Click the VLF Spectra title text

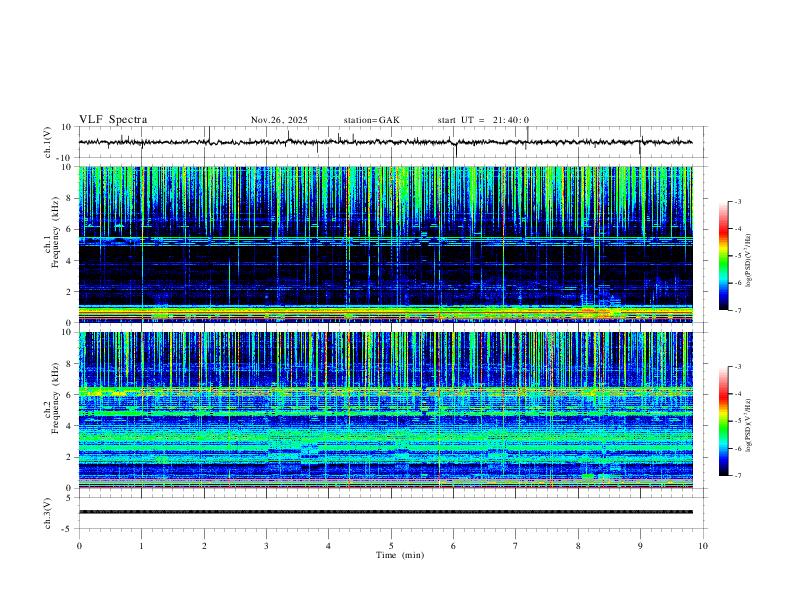click(x=113, y=120)
